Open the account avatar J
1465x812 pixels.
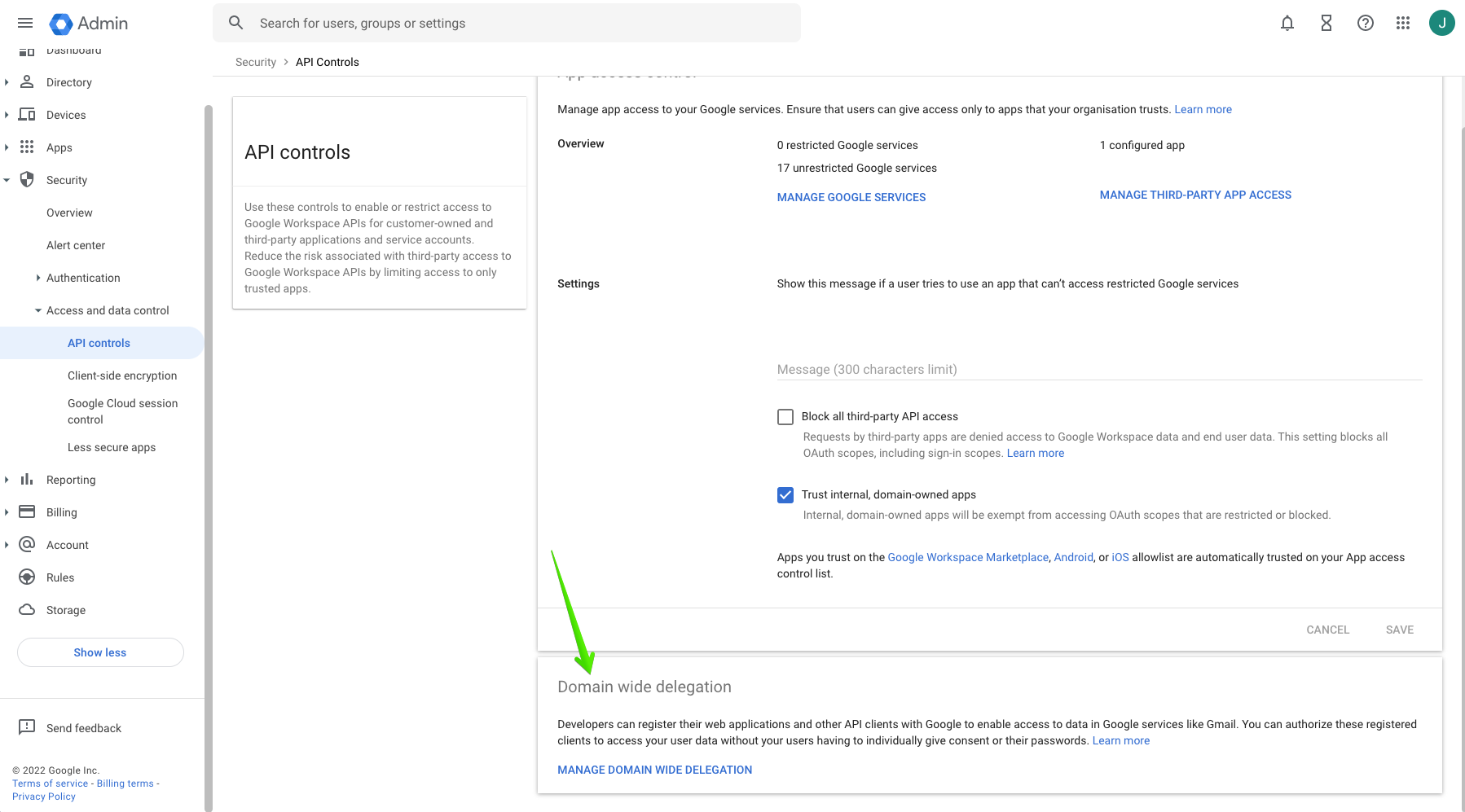[1442, 23]
